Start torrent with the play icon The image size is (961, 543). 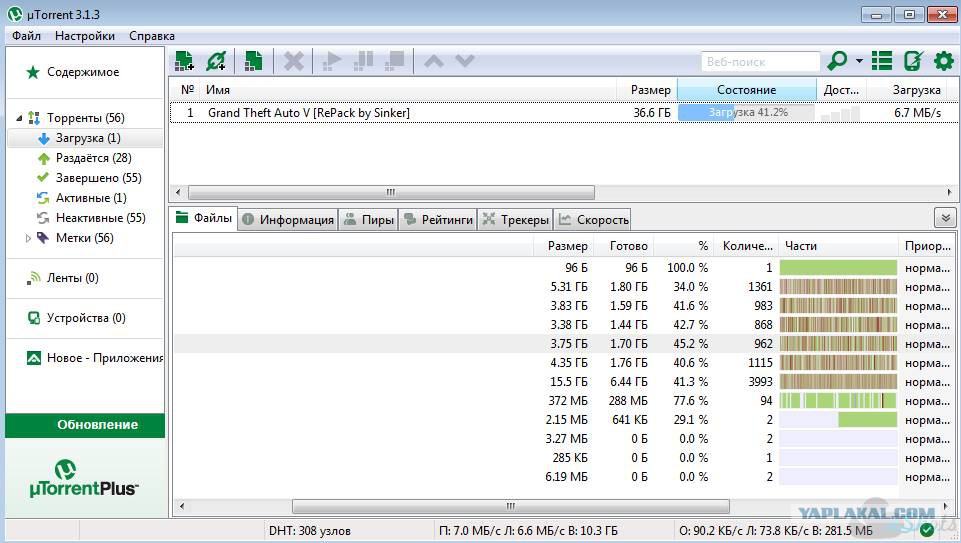(x=332, y=61)
